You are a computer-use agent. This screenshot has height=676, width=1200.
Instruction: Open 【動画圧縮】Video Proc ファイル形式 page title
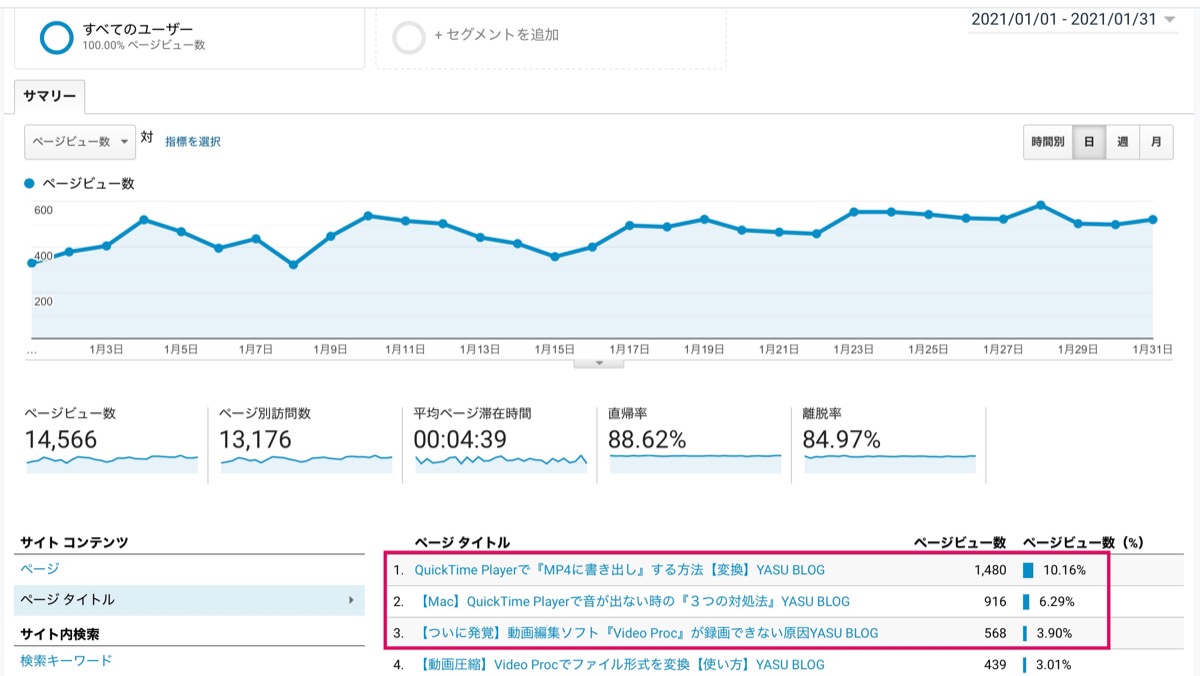click(x=620, y=664)
